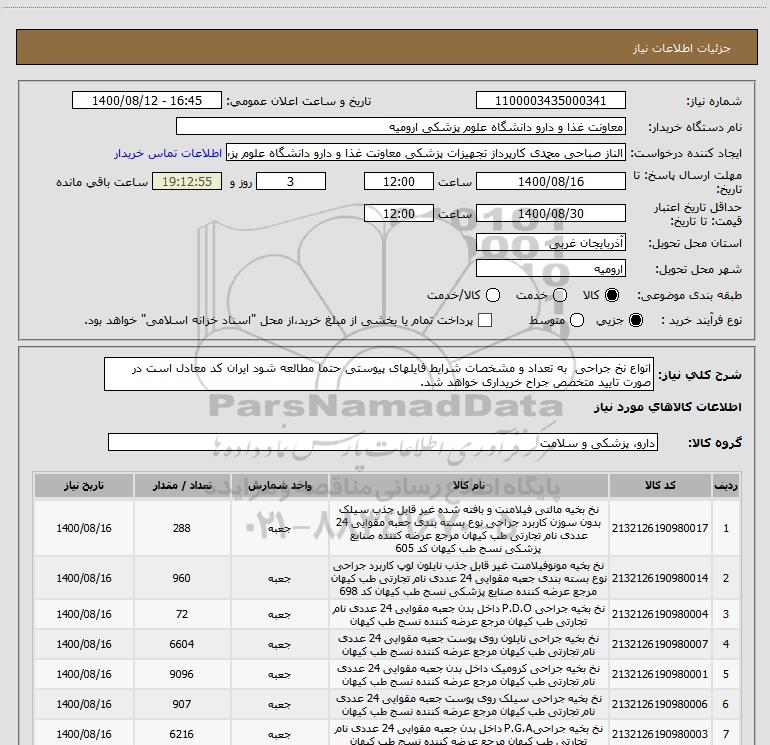The height and width of the screenshot is (745, 770).
Task: Click the دارو، پزشکی و سلامت group field
Action: point(383,442)
